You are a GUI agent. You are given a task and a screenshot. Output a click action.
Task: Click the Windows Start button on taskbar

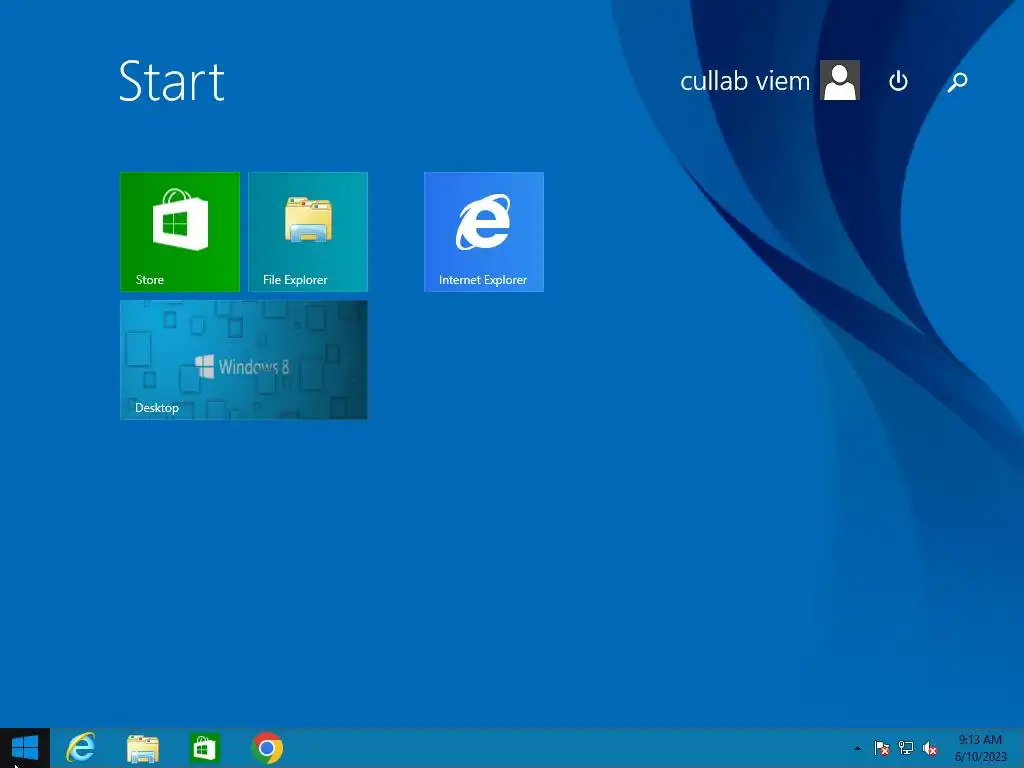pos(25,748)
